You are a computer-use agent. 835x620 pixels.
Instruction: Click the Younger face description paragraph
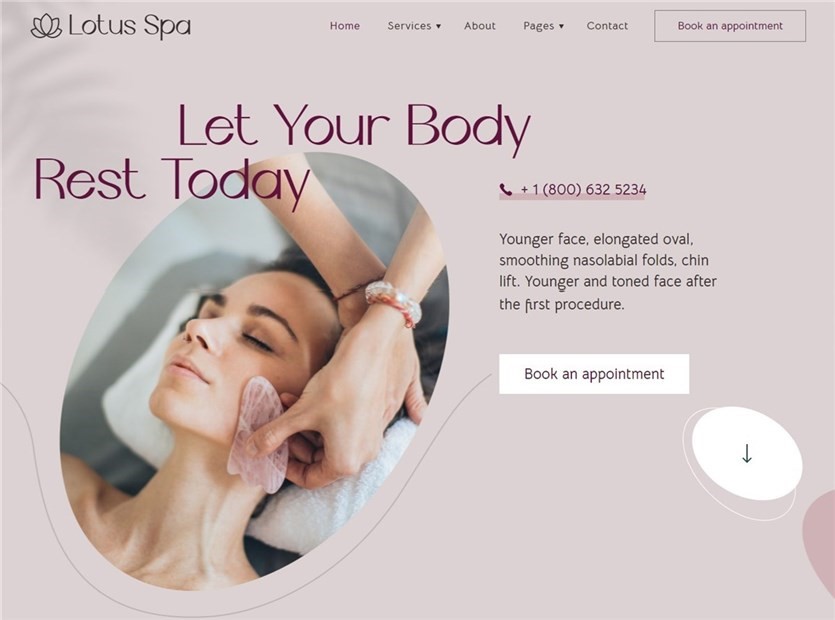pos(607,272)
